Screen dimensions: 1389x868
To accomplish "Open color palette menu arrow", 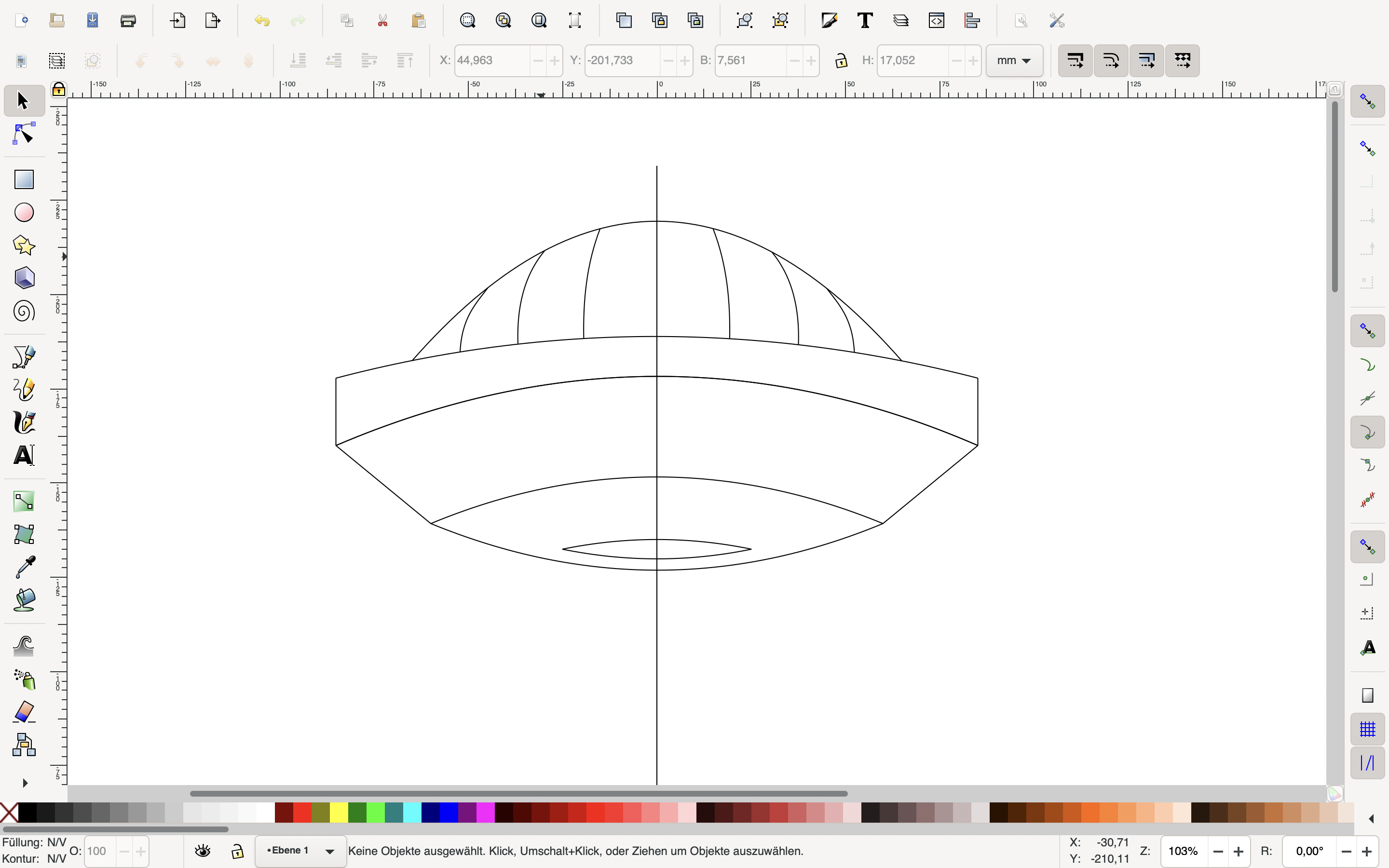I will pyautogui.click(x=1371, y=819).
